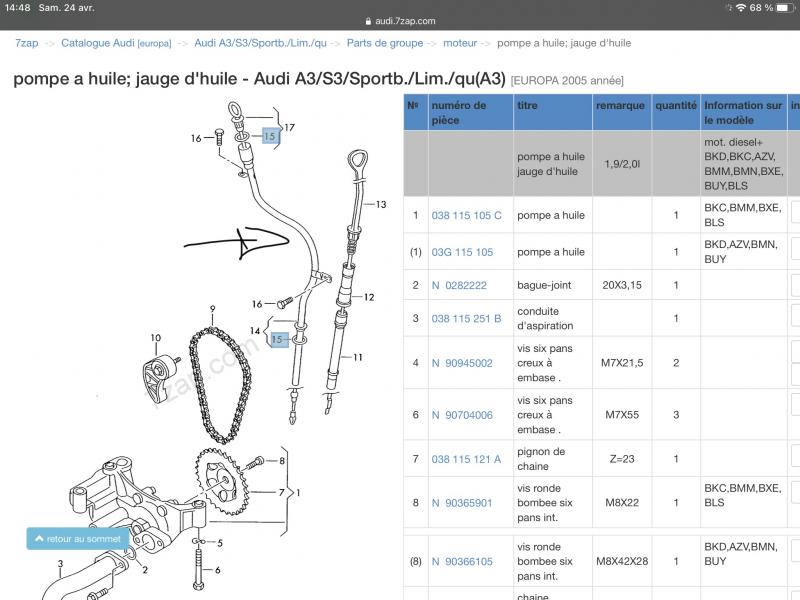Open part number 038 115 121 A
Viewport: 800px width, 600px height.
[466, 459]
